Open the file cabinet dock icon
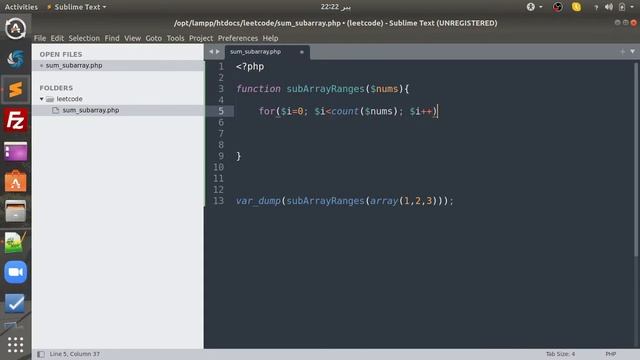Image resolution: width=640 pixels, height=360 pixels. pyautogui.click(x=16, y=211)
